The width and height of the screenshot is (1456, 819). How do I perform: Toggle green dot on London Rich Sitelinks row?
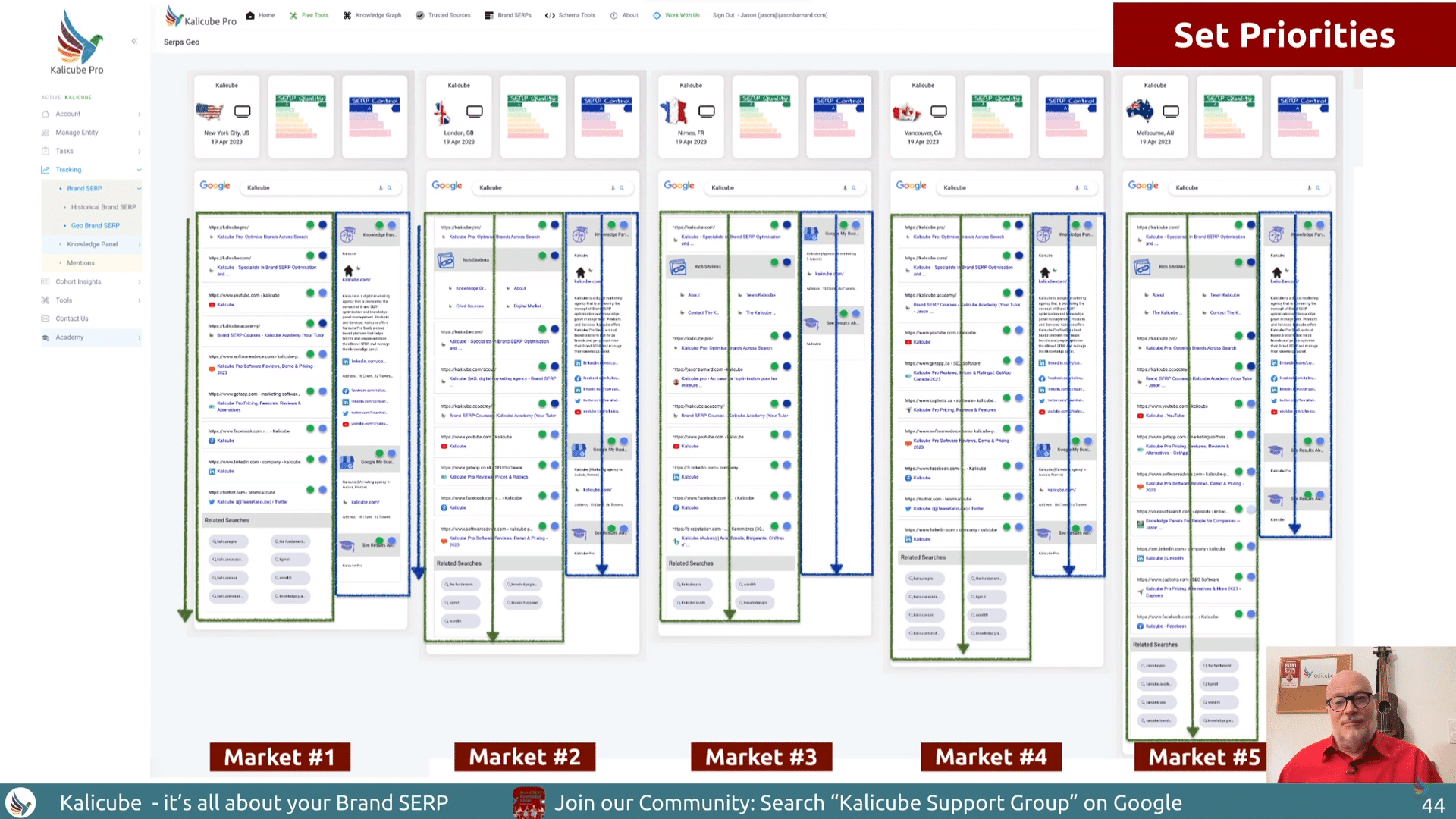(x=543, y=256)
